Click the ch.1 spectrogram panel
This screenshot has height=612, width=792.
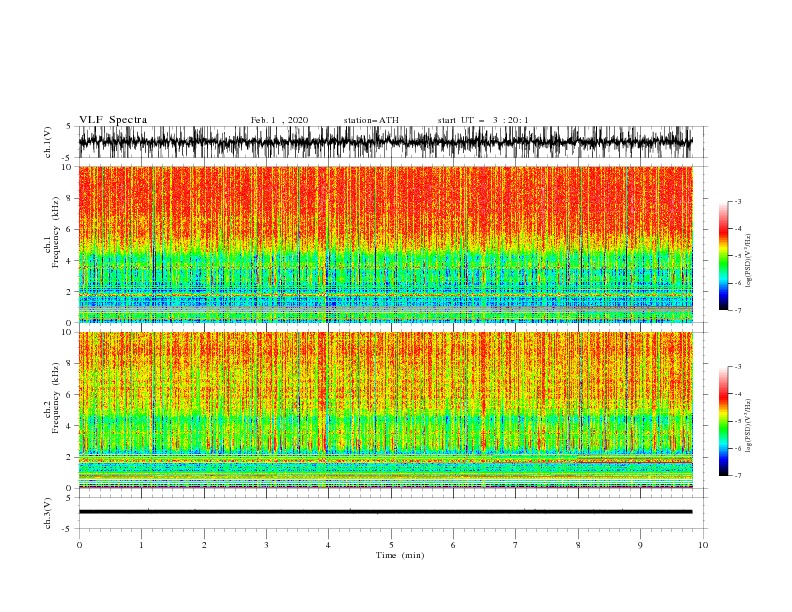(x=385, y=244)
